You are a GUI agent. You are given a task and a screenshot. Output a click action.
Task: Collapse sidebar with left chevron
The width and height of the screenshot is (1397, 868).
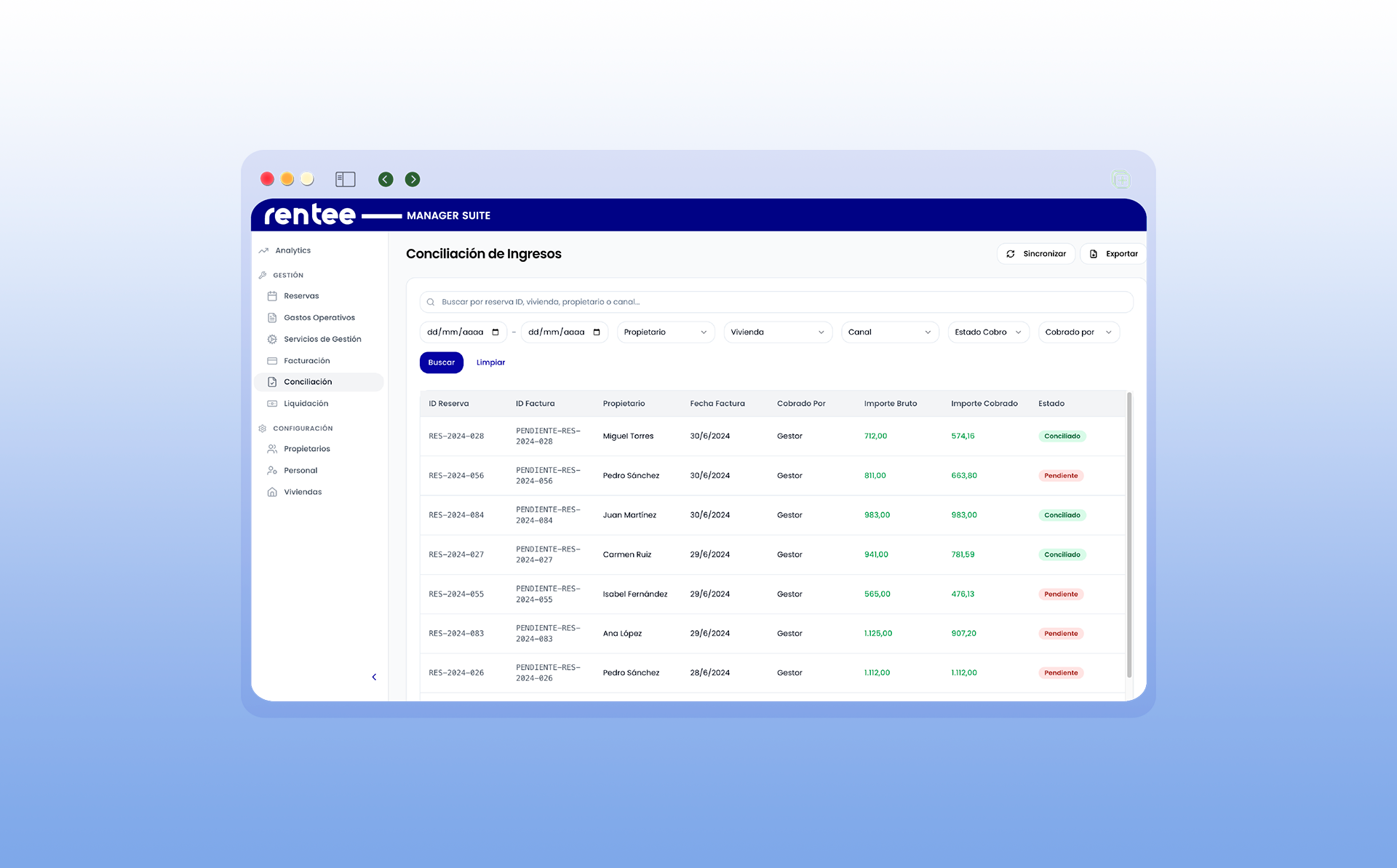pos(374,677)
